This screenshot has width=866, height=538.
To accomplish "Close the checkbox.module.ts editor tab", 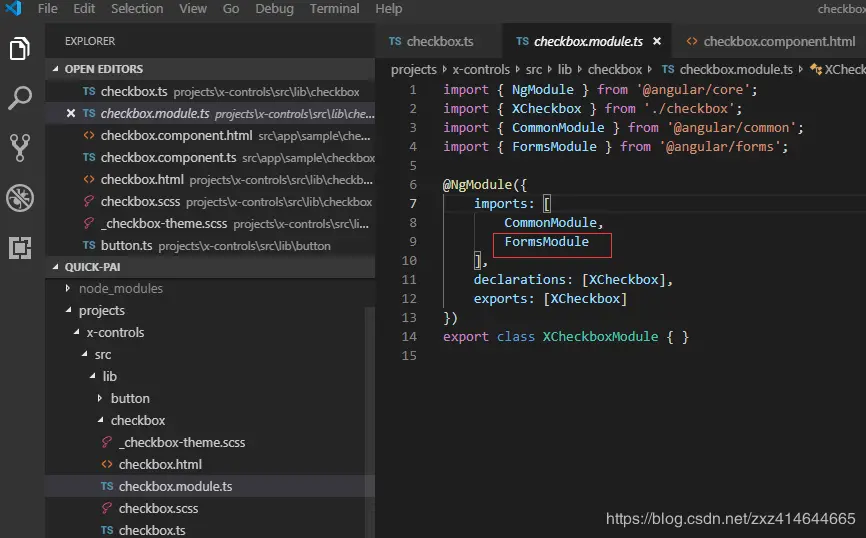I will 657,41.
